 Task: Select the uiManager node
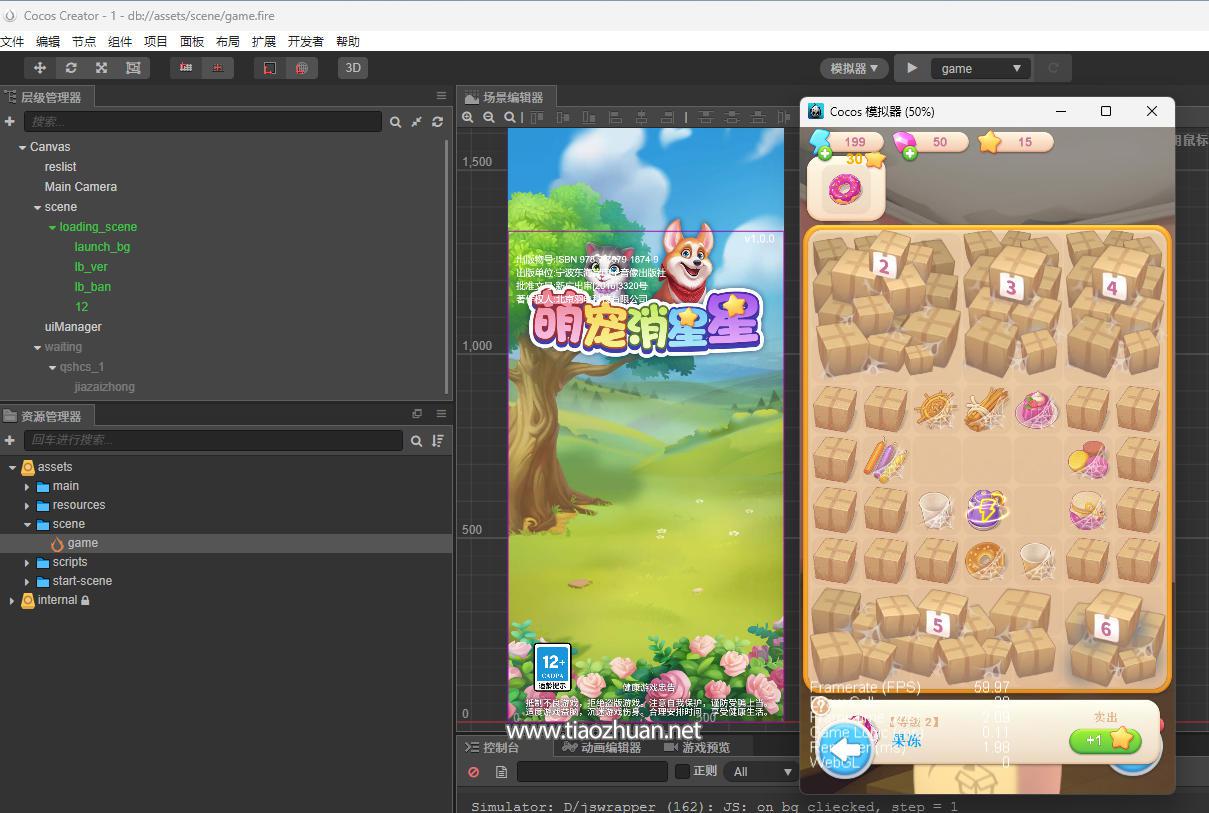tap(73, 327)
